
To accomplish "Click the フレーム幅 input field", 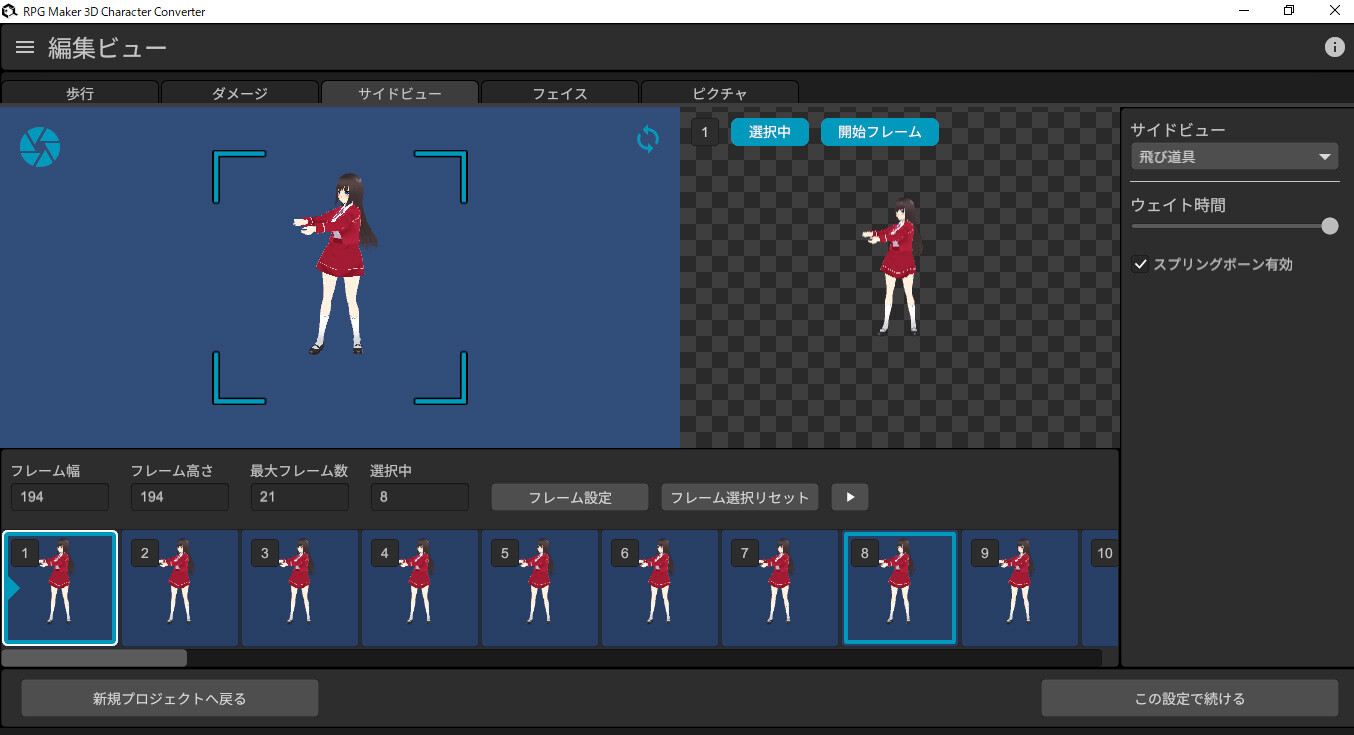I will 59,496.
